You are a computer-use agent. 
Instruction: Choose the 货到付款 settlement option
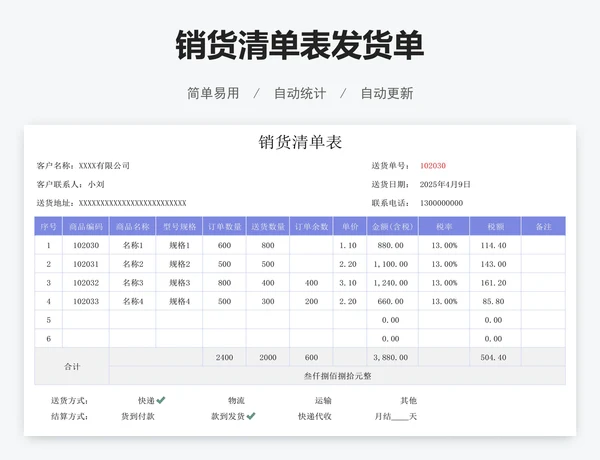click(x=138, y=416)
